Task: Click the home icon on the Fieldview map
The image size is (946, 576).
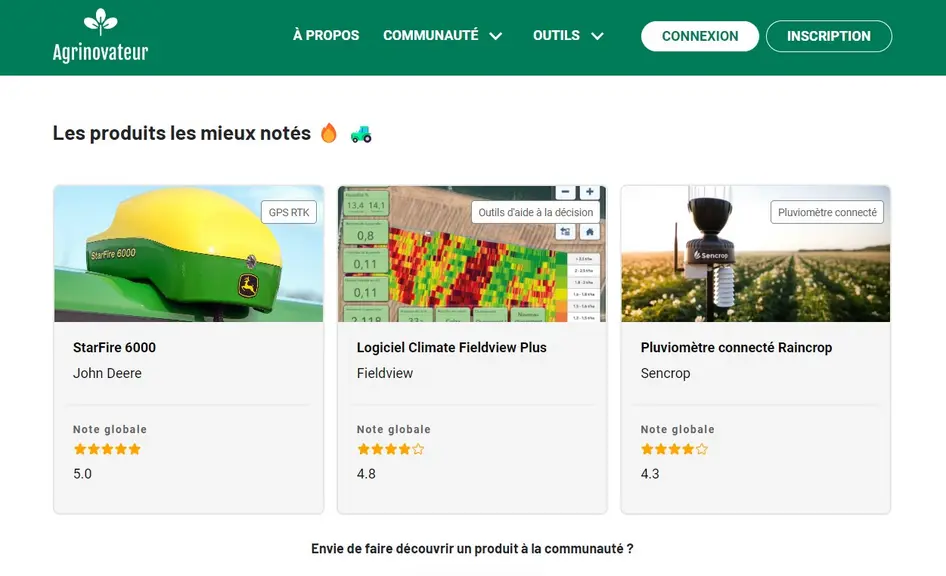Action: [x=589, y=232]
